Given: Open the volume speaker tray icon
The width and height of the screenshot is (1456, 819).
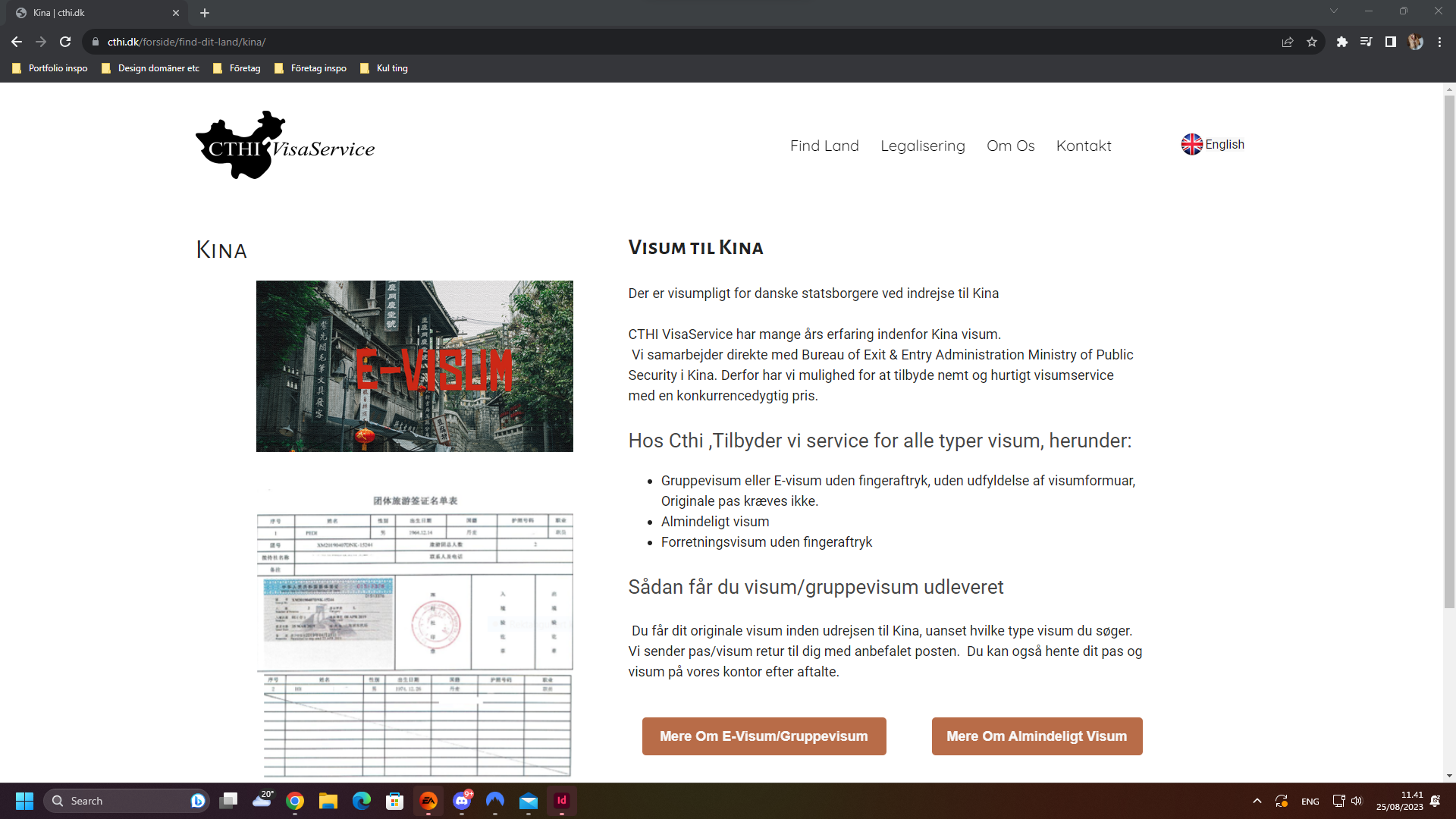Looking at the screenshot, I should point(1357,801).
